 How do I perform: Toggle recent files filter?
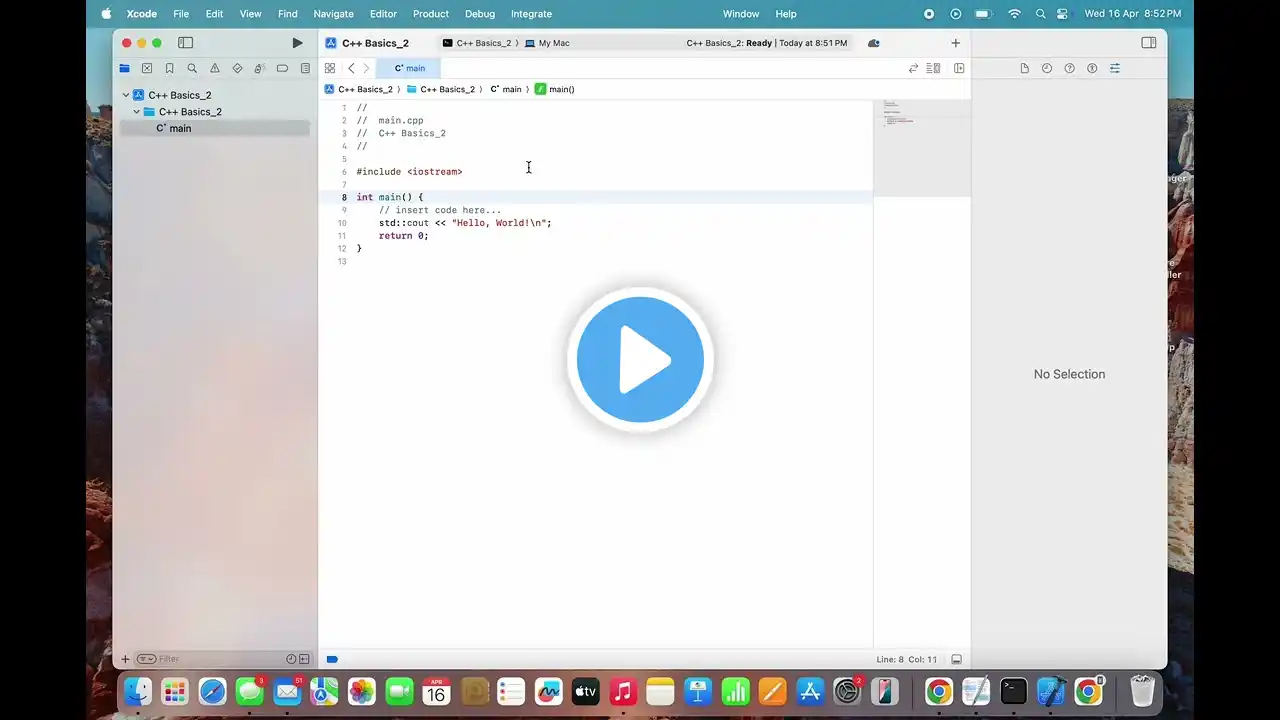click(x=291, y=659)
